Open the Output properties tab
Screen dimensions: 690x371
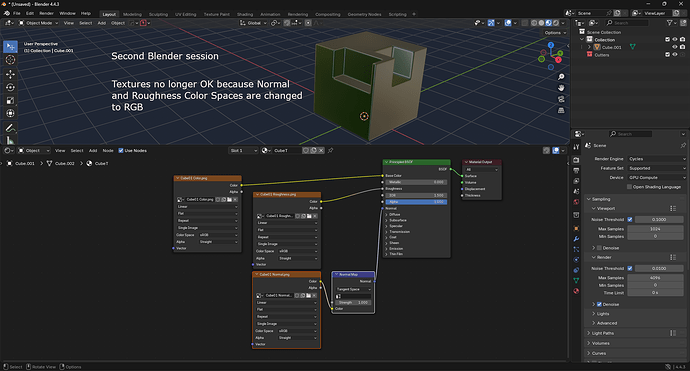point(576,170)
